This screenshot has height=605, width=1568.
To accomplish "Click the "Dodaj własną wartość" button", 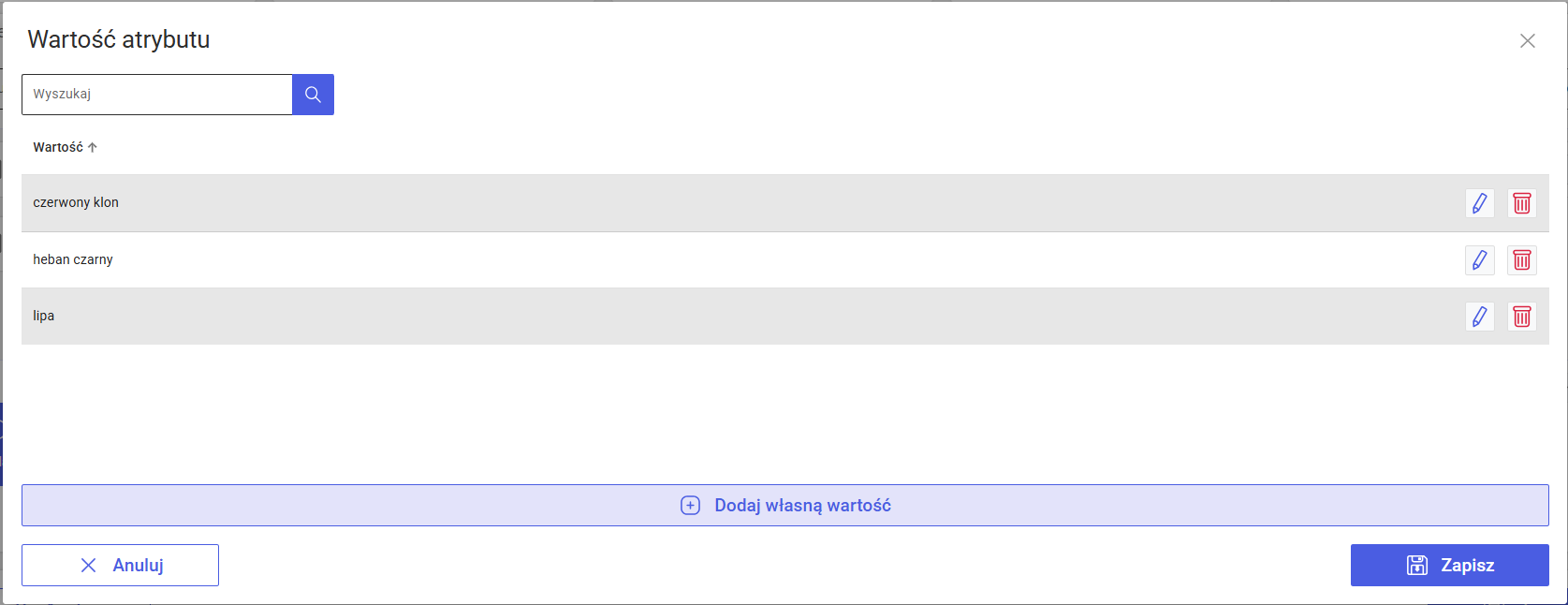I will tap(801, 506).
